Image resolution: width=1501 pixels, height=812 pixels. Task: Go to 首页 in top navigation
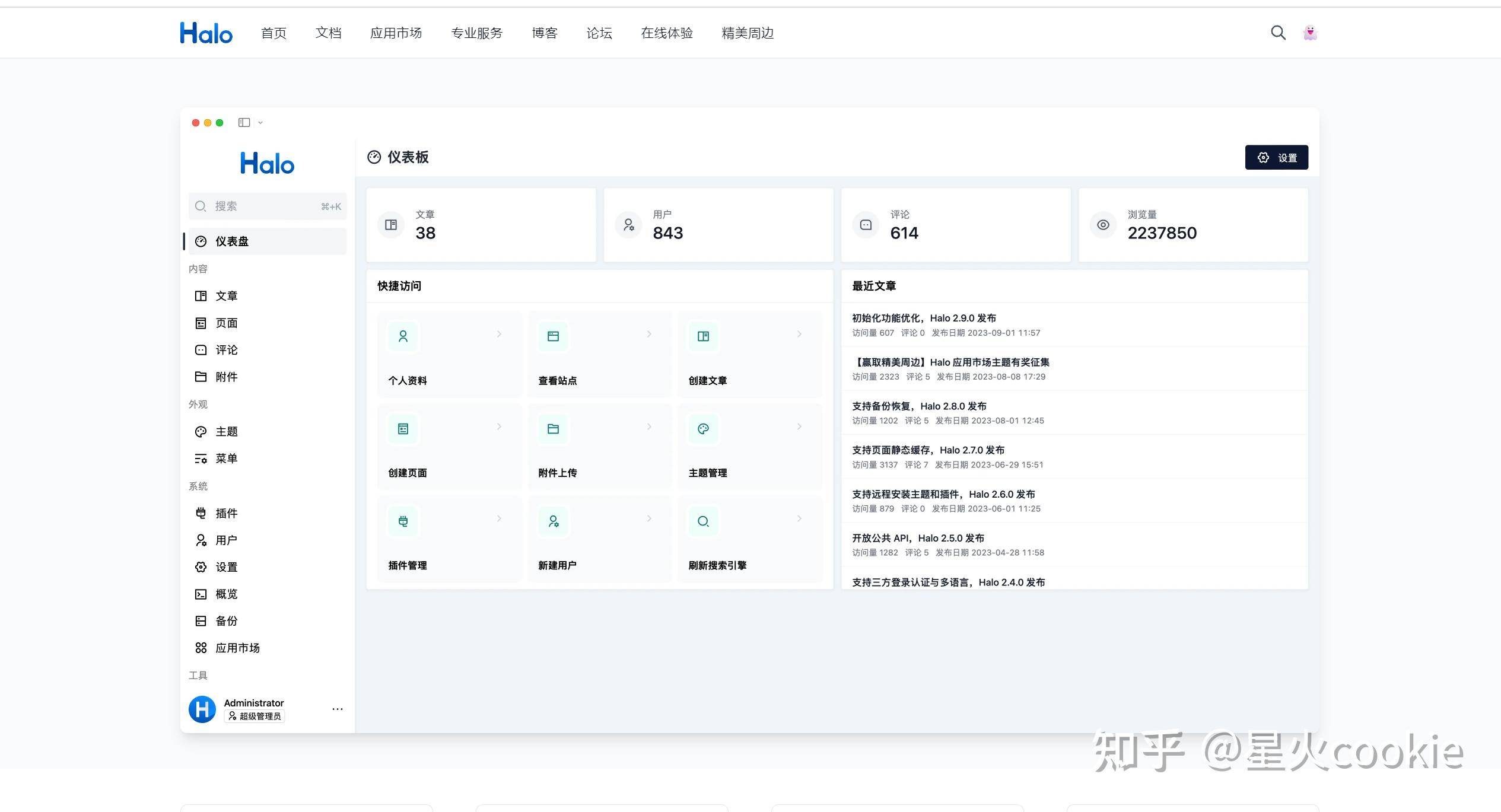click(274, 33)
